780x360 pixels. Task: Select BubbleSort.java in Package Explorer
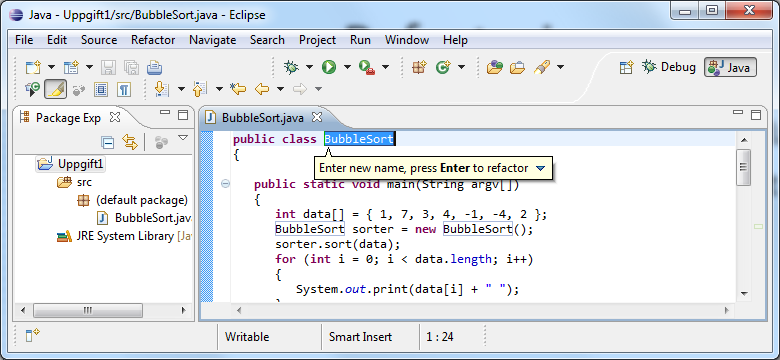coord(144,218)
